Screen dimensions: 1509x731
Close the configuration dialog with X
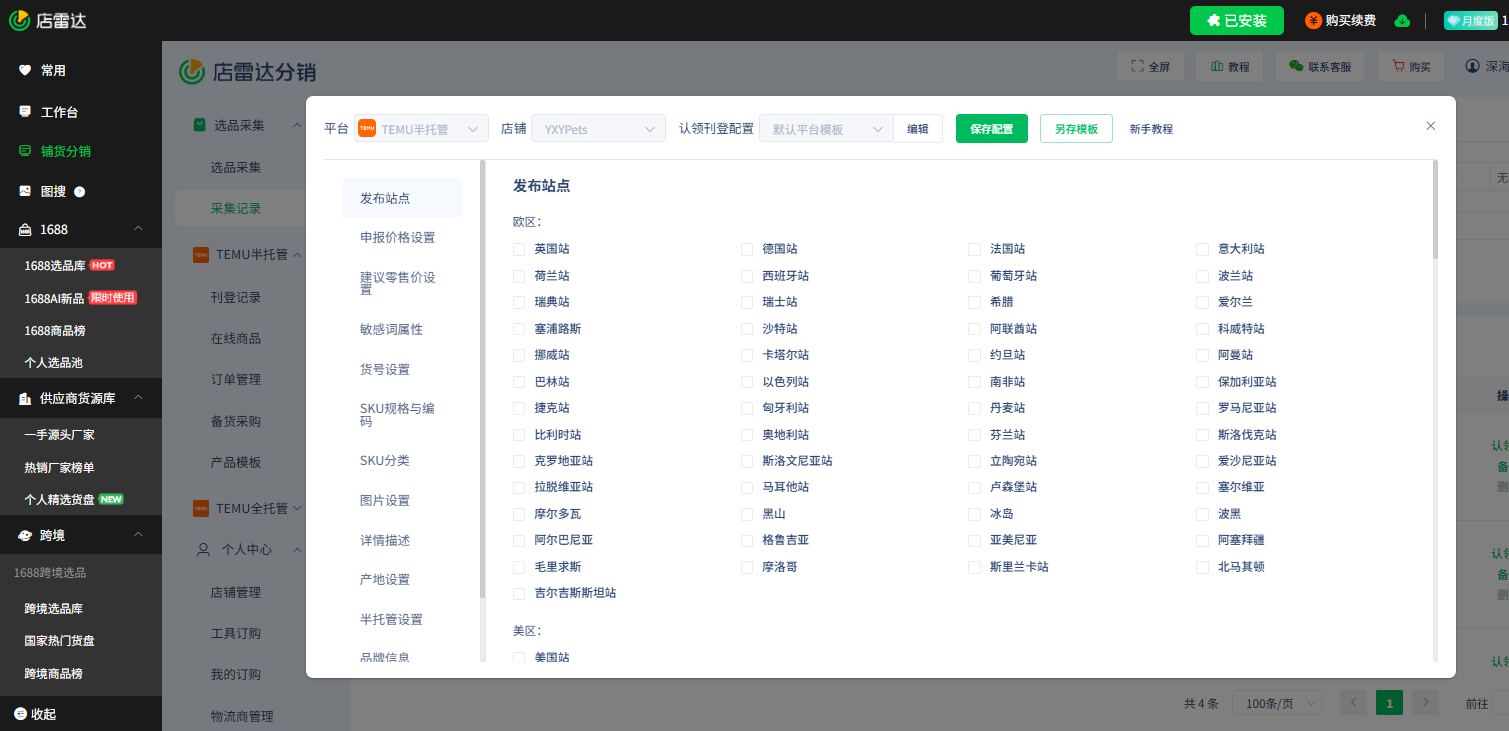click(1431, 126)
